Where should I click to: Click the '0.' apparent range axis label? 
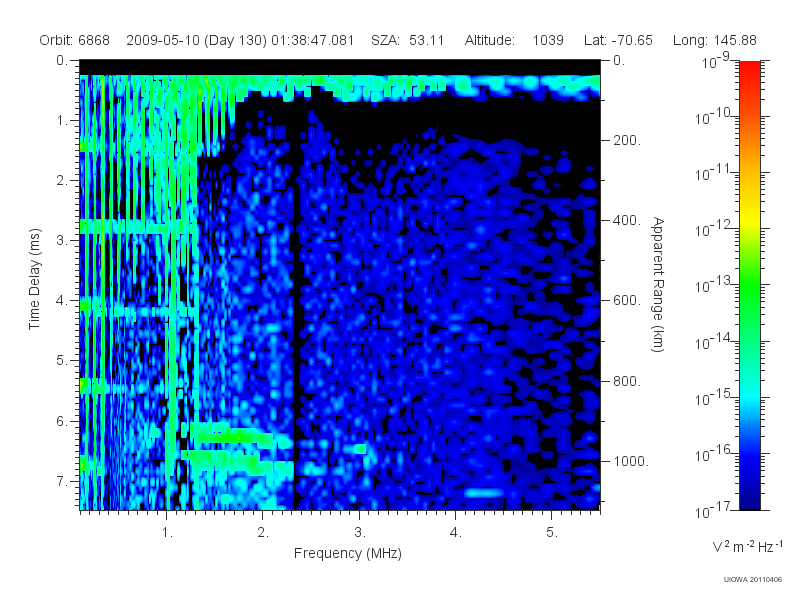tap(619, 61)
